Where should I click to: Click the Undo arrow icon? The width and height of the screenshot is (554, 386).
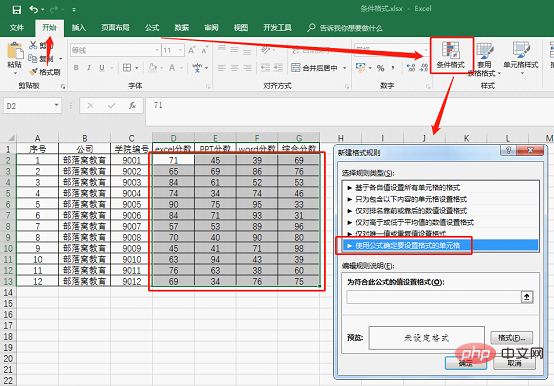click(x=34, y=9)
